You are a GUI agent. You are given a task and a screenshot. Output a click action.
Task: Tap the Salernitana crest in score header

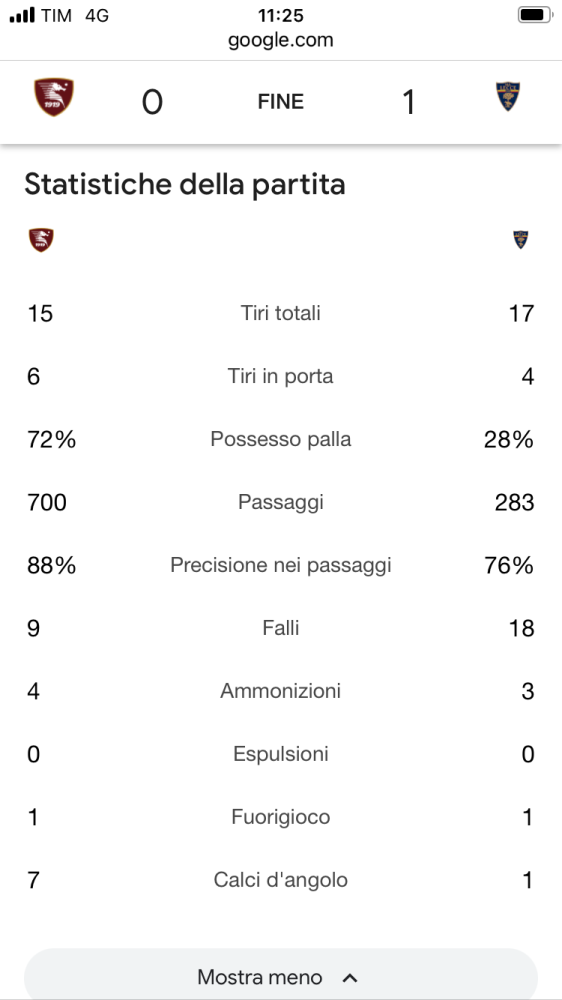click(54, 98)
